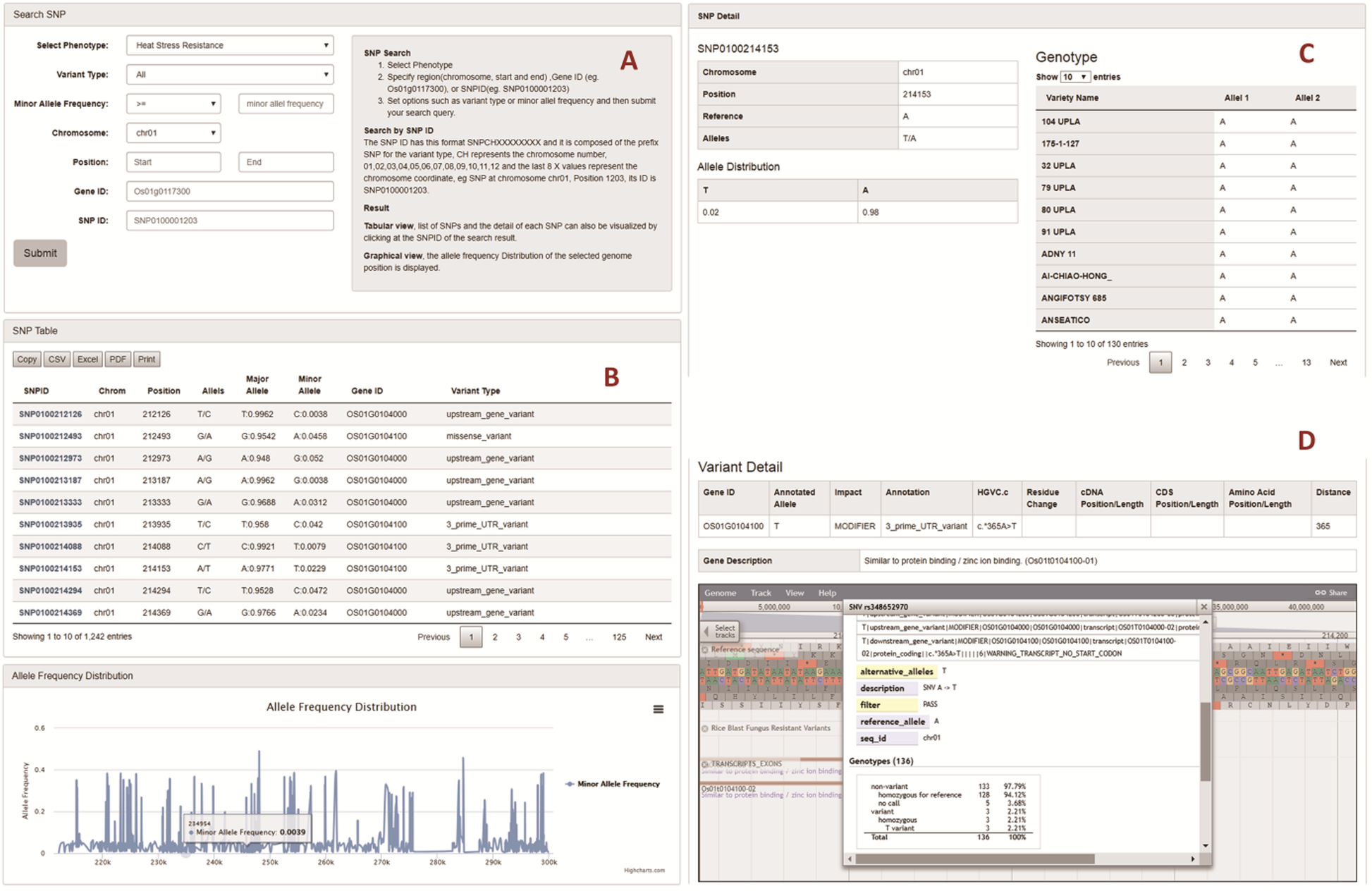1372x891 pixels.
Task: Go to SNP table page 2
Action: coord(495,637)
